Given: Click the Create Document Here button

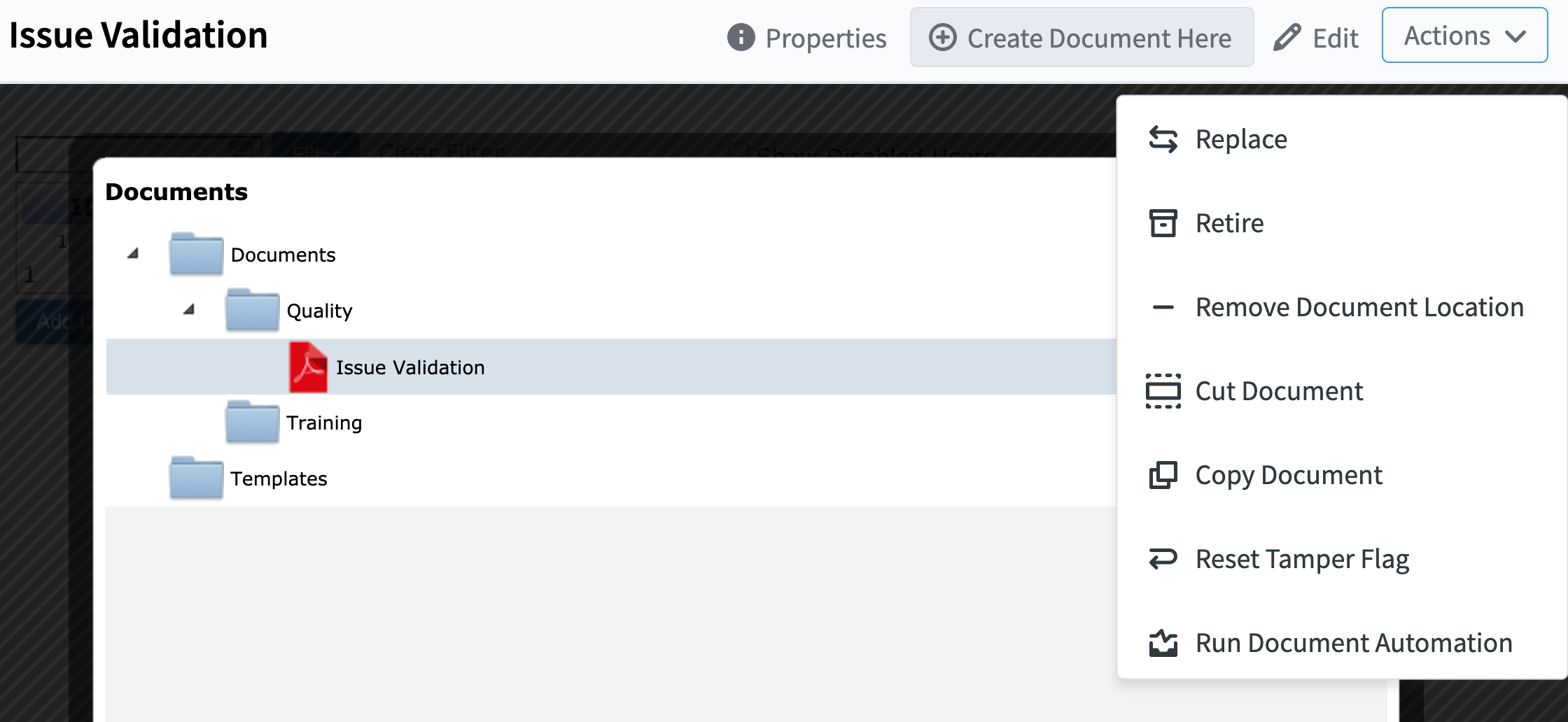Looking at the screenshot, I should click(1081, 37).
